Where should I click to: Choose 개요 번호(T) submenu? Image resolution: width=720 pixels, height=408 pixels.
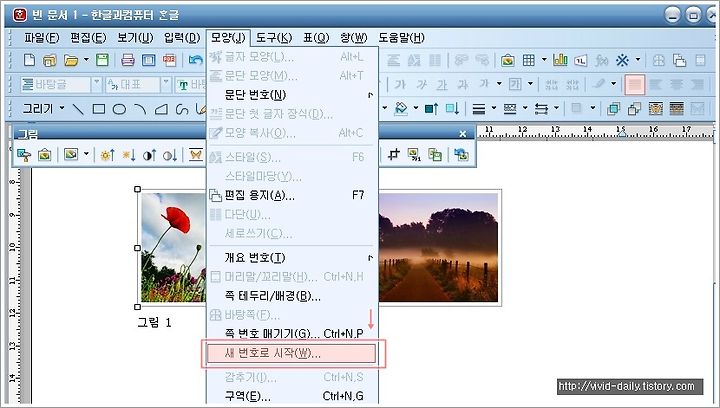292,258
